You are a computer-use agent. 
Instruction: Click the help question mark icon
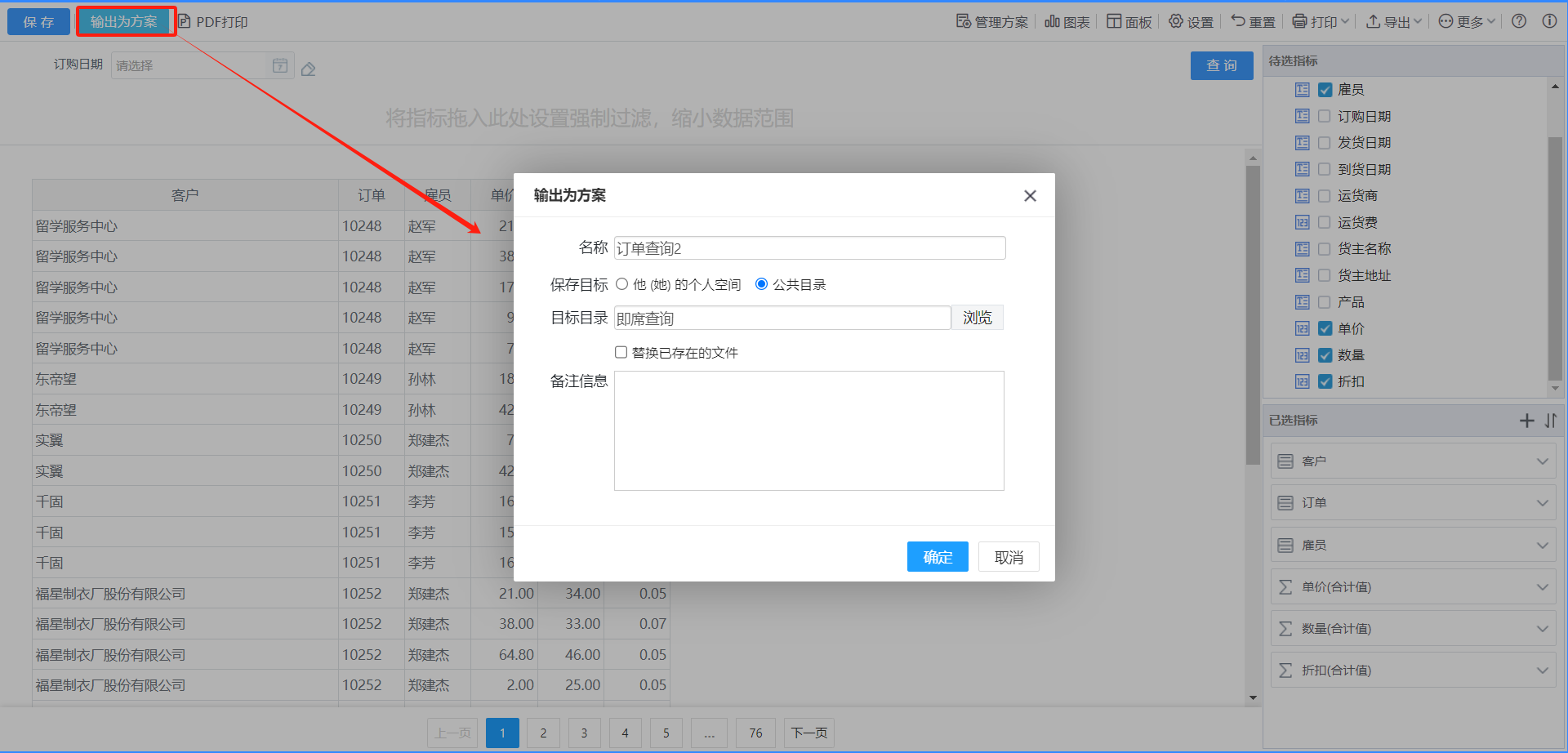(x=1518, y=21)
